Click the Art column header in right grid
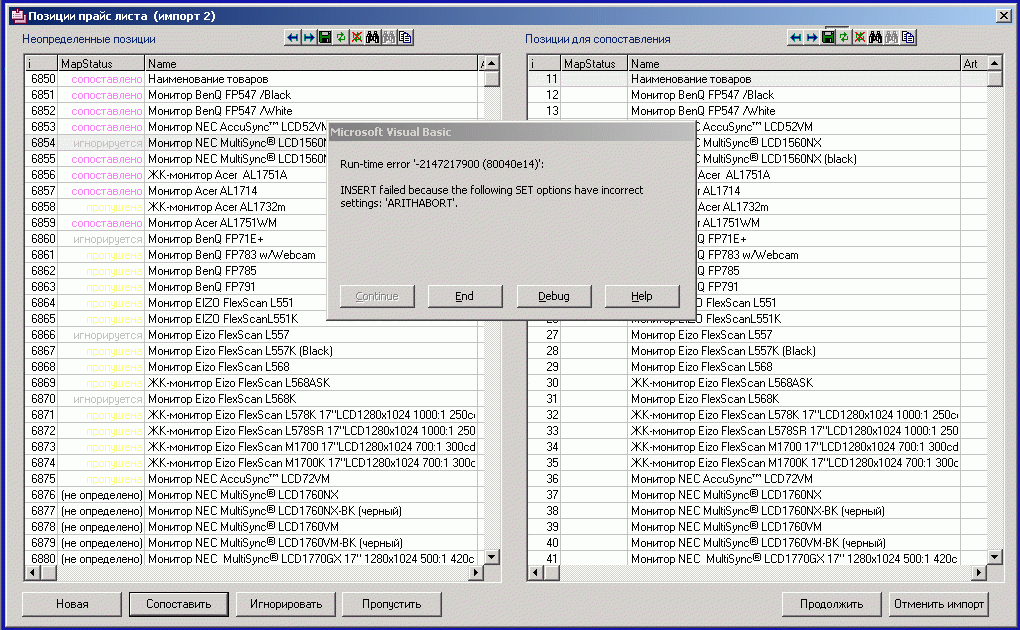The width and height of the screenshot is (1020, 630). coord(974,63)
